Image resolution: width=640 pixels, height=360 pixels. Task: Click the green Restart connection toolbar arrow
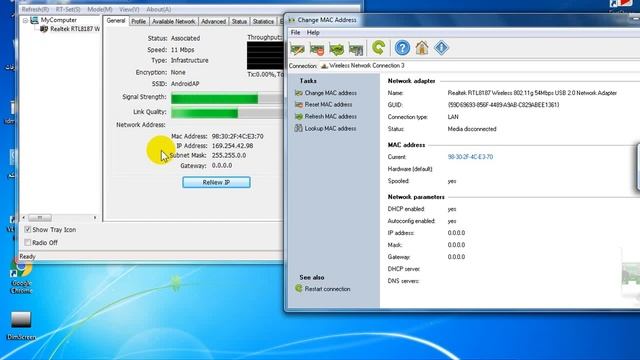378,48
